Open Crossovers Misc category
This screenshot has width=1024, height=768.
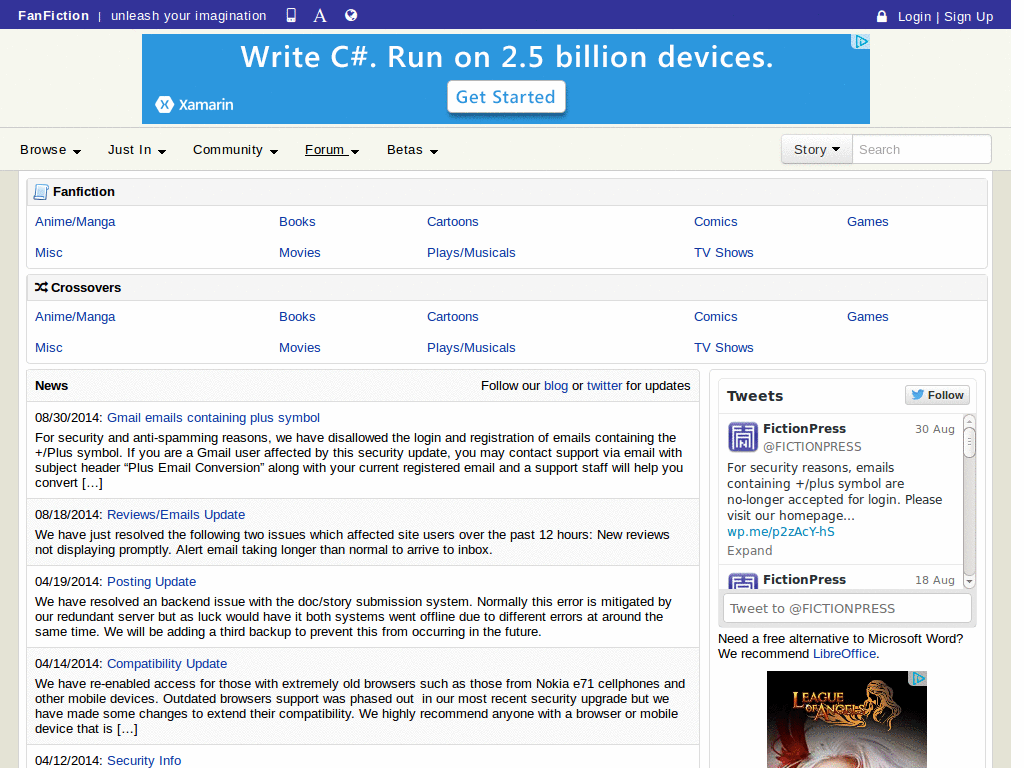pos(49,348)
